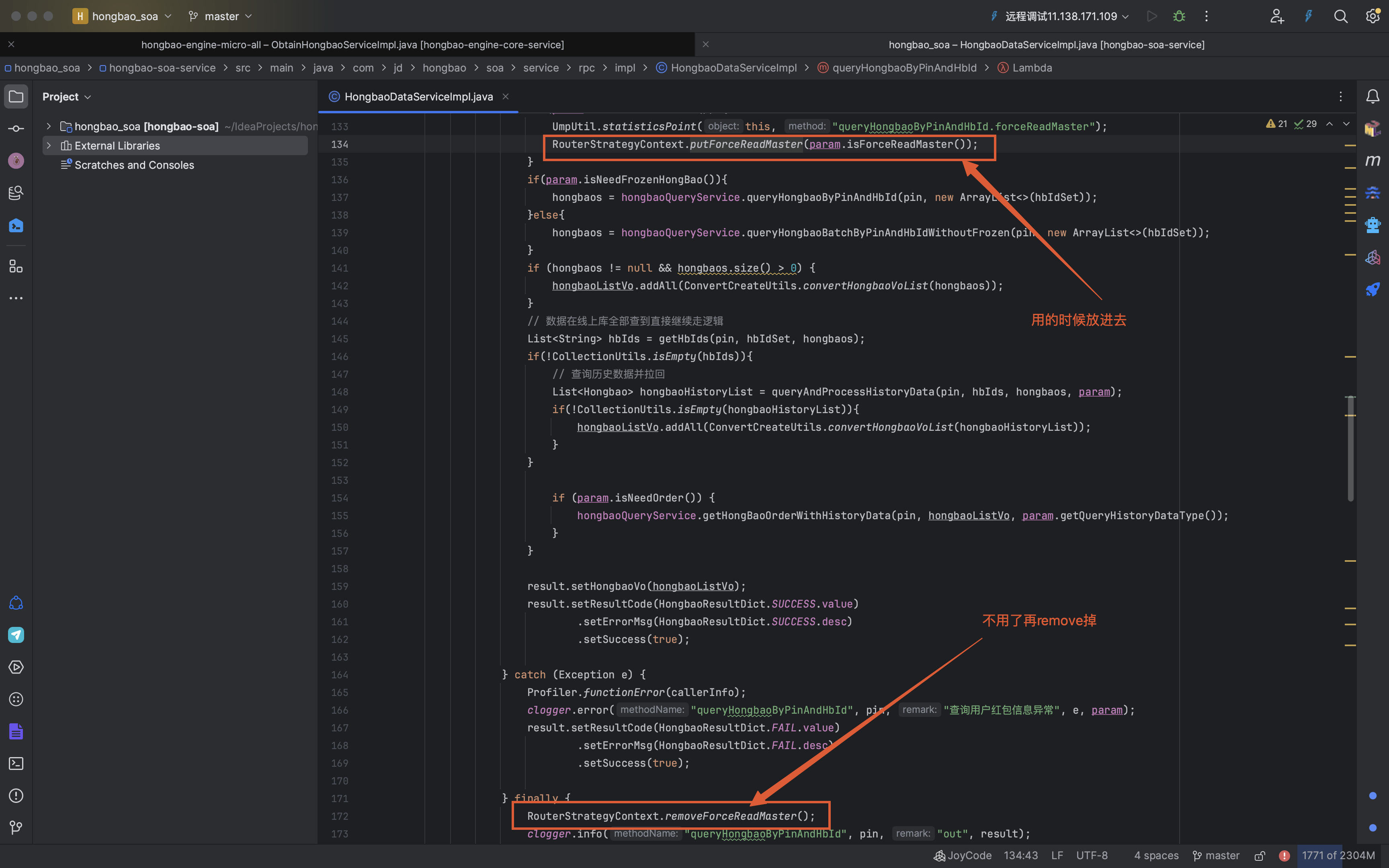Select breadcrumb item queryHongbaoByPinAndHbId

905,68
